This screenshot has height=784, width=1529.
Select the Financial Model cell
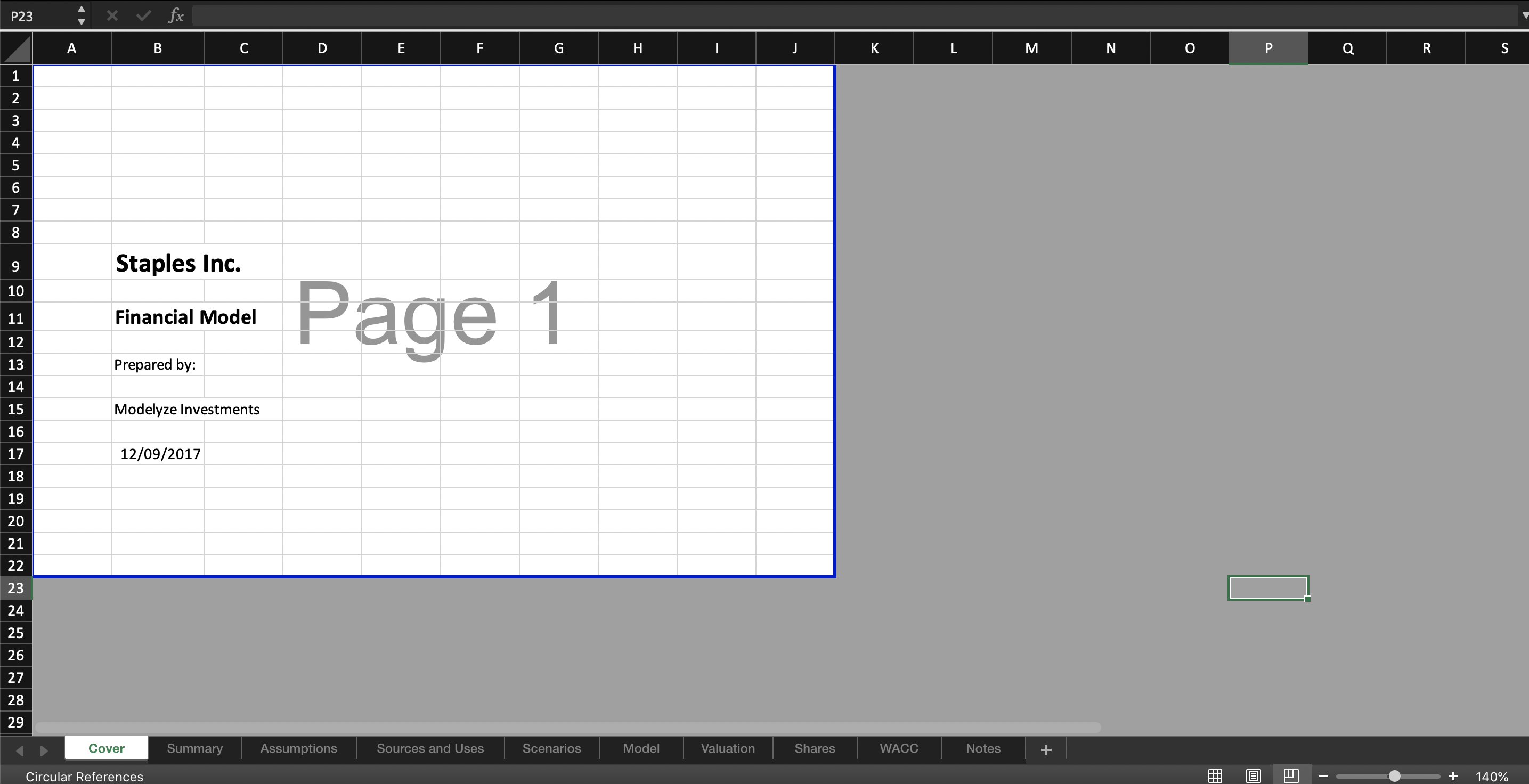point(157,317)
